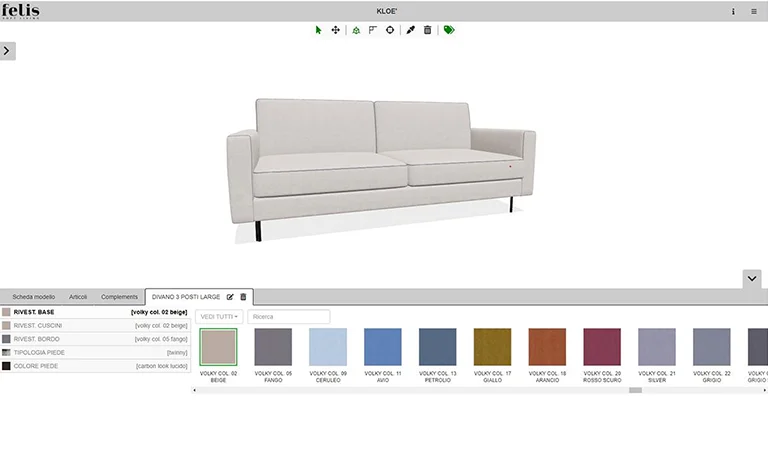Activate the four-arrow move tool

coord(336,30)
